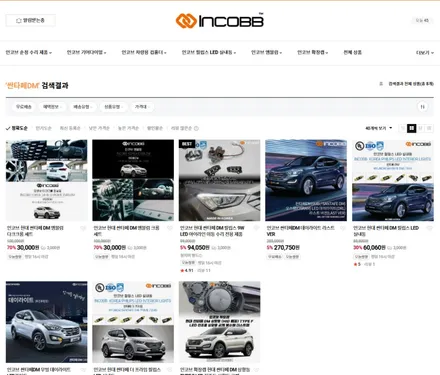
Task: Open the 인코브 차량용 category menu
Action: pyautogui.click(x=144, y=52)
